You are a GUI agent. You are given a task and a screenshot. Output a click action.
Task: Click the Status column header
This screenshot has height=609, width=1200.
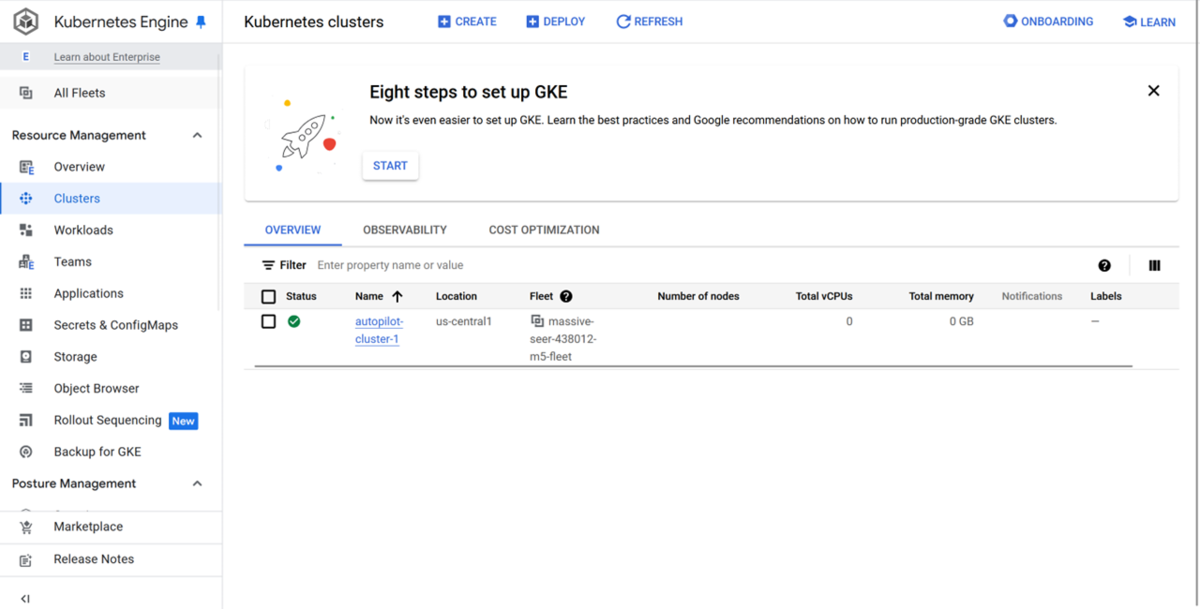tap(301, 296)
